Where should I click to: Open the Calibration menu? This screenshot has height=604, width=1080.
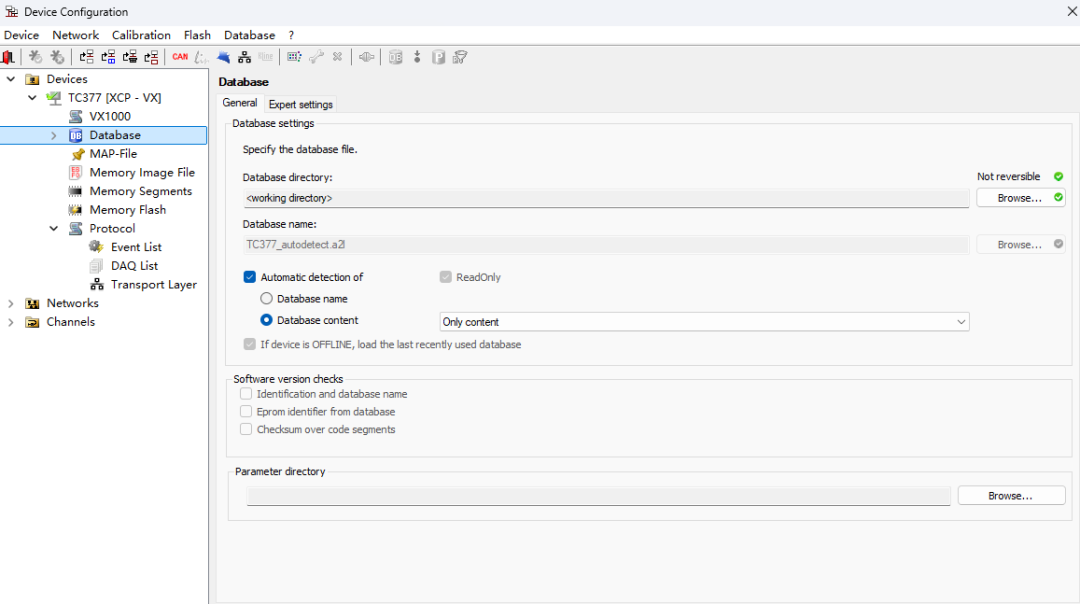[141, 35]
